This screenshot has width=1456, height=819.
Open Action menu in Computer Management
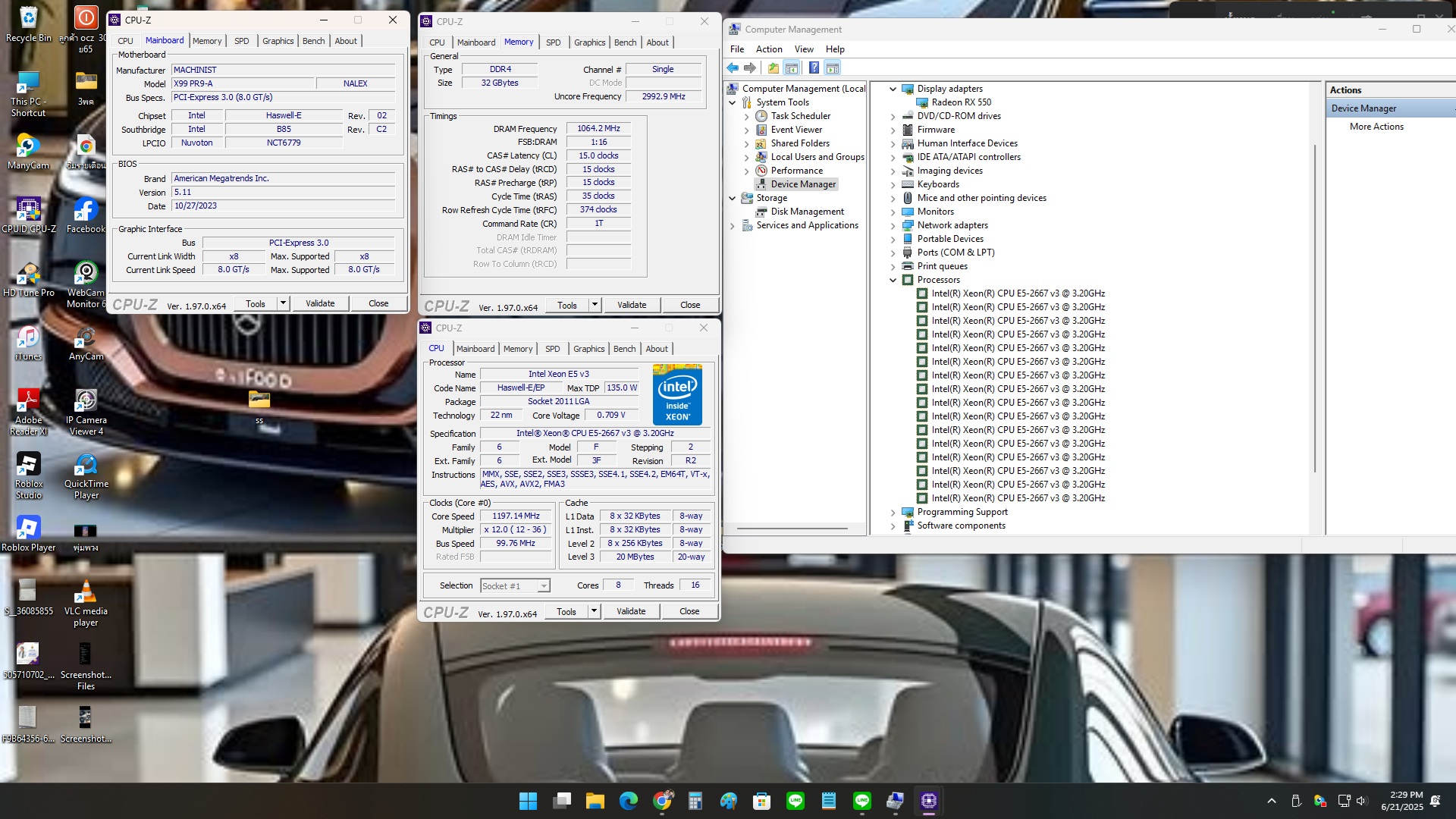coord(769,49)
